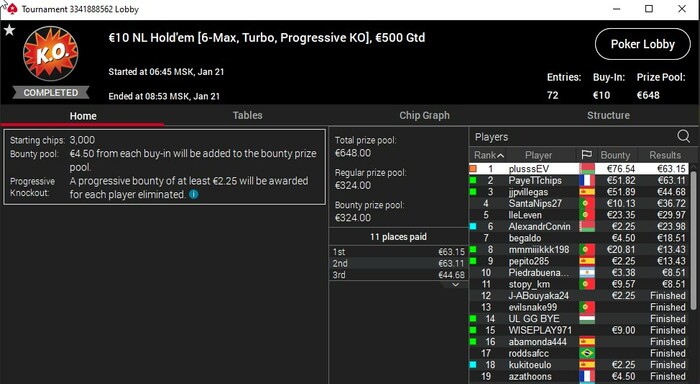
Task: Click the Argentina flag beside Piedrabuena
Action: pos(587,273)
